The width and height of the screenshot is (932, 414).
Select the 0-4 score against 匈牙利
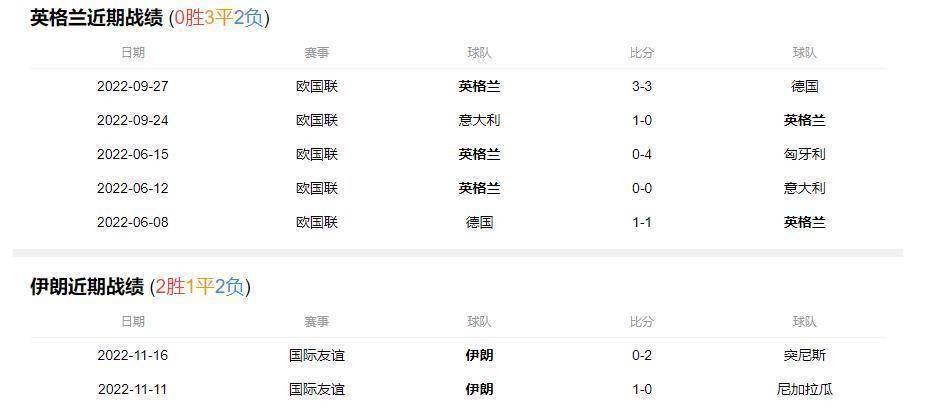coord(642,154)
